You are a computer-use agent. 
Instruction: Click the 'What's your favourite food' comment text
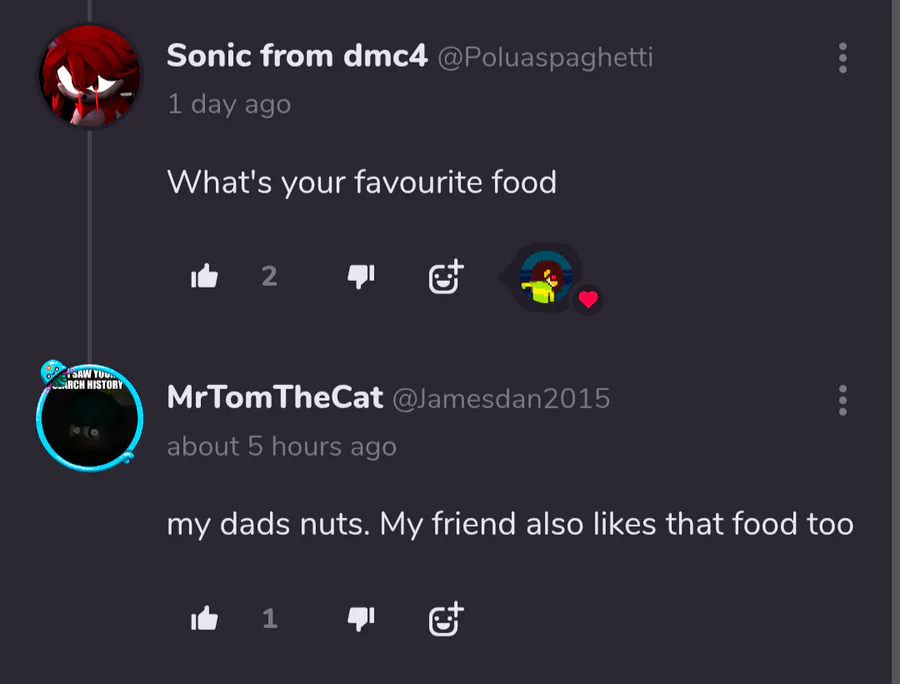[x=361, y=182]
